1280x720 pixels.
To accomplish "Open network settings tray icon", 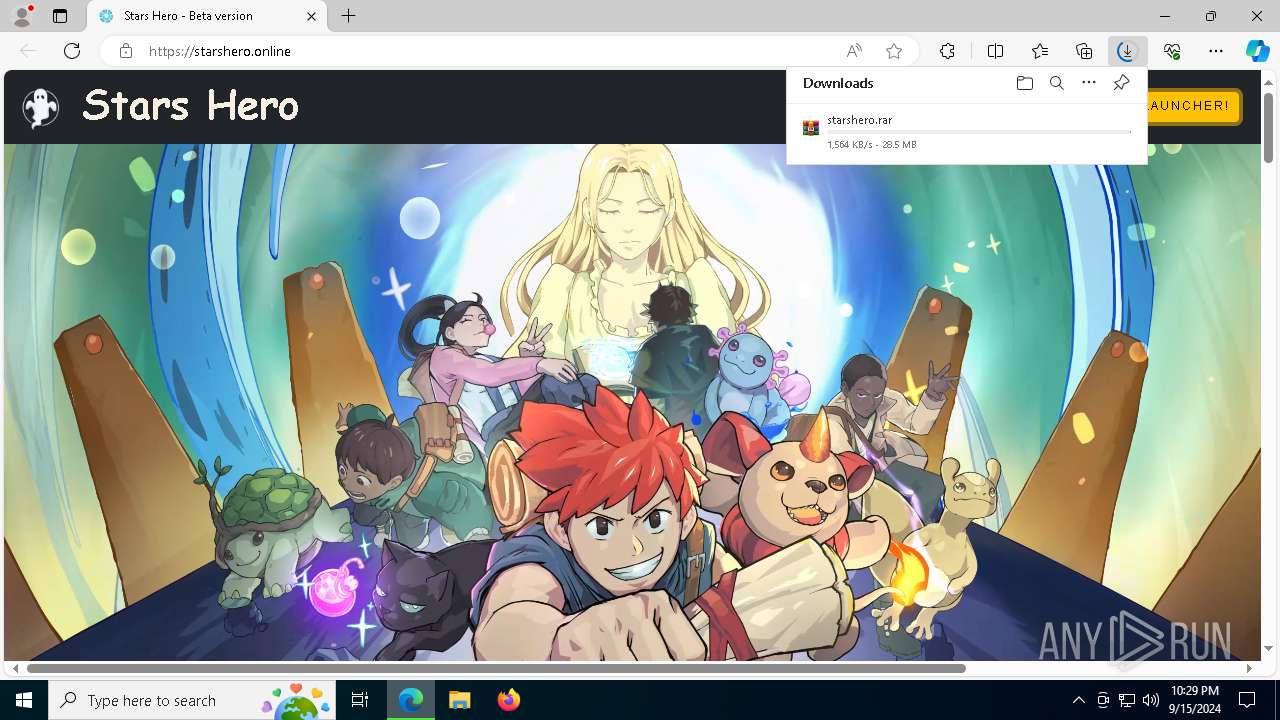I will coord(1127,700).
